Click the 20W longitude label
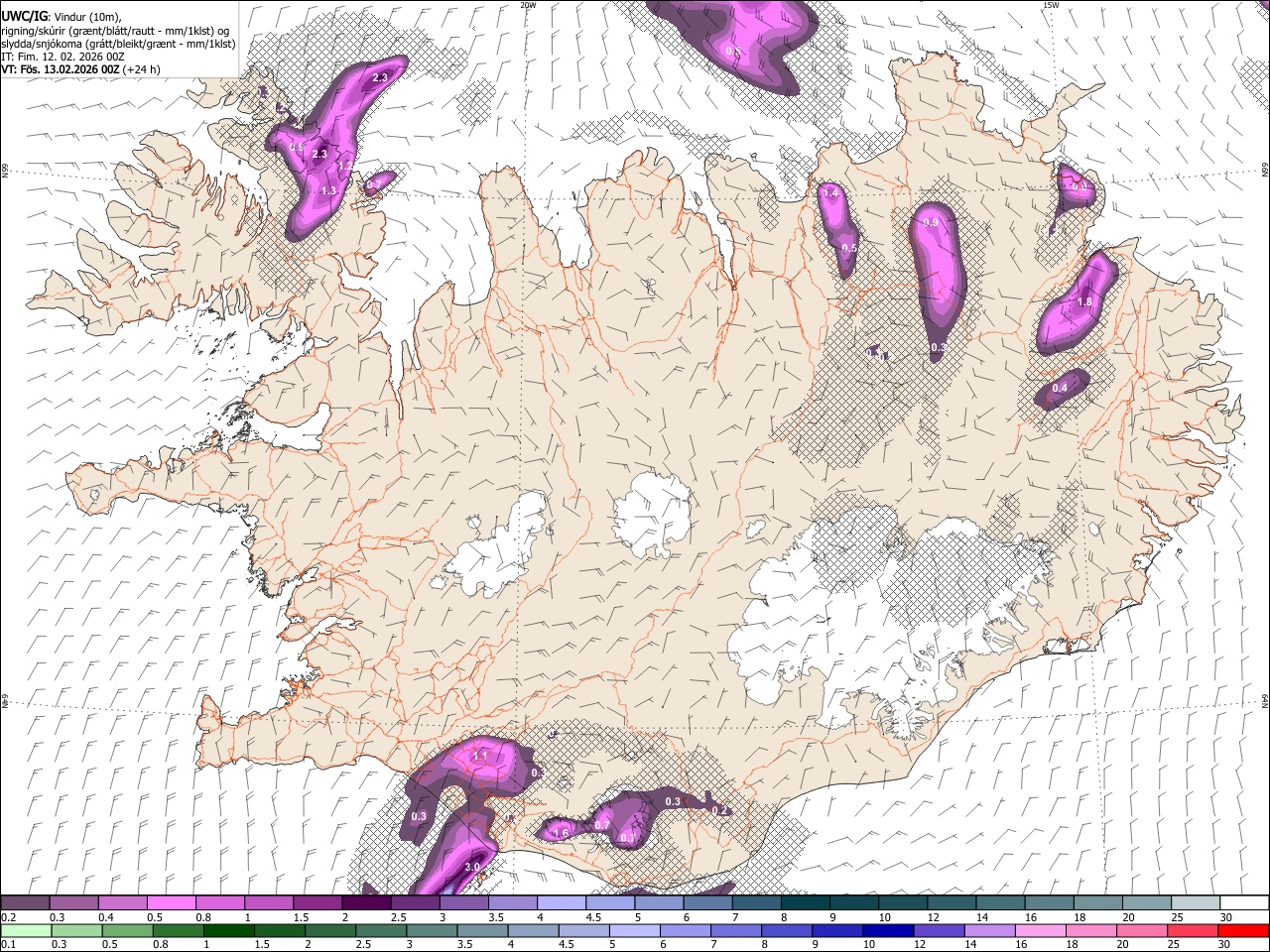This screenshot has height=952, width=1270. (528, 5)
